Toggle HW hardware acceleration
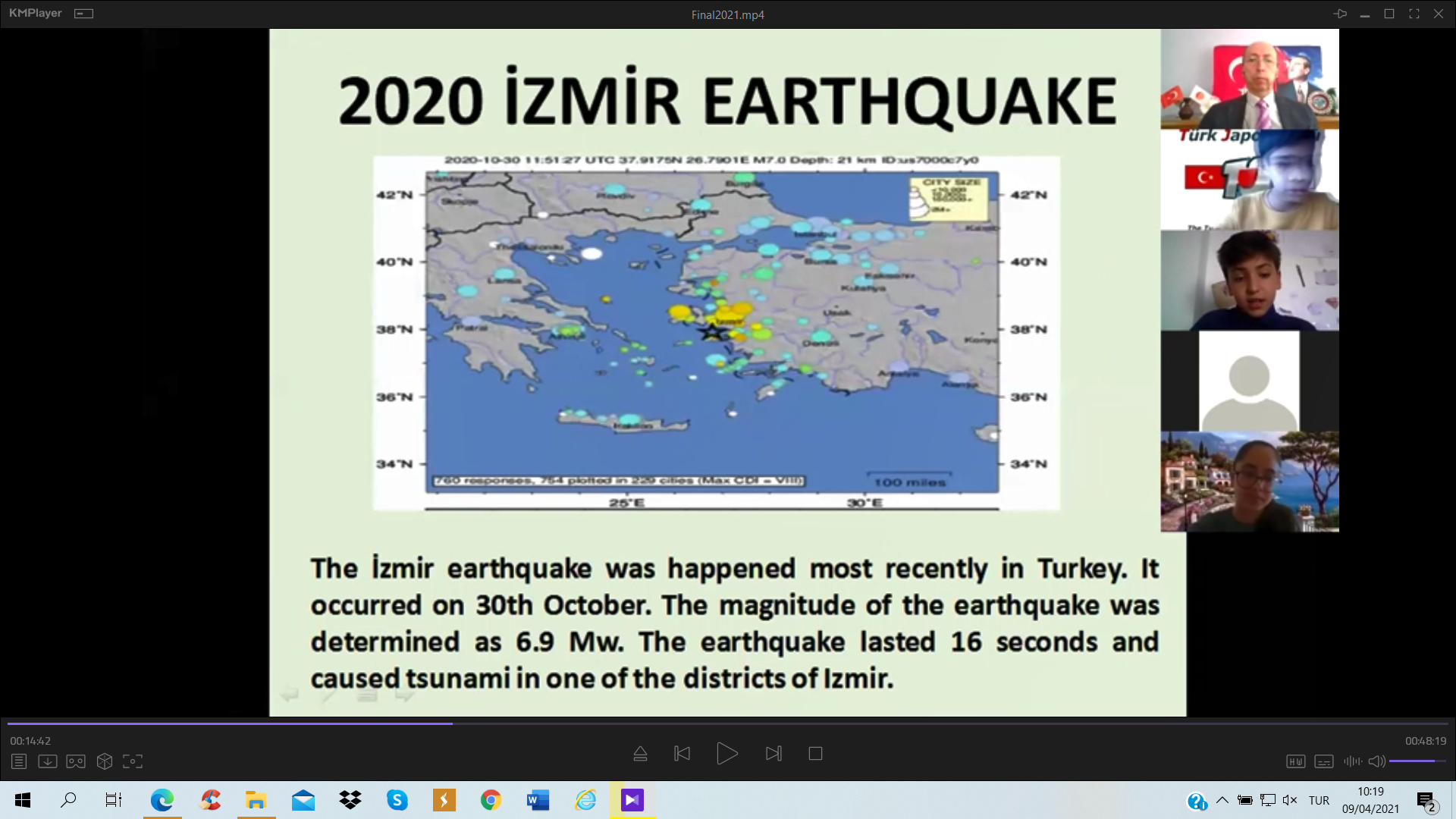This screenshot has height=819, width=1456. 1295,761
